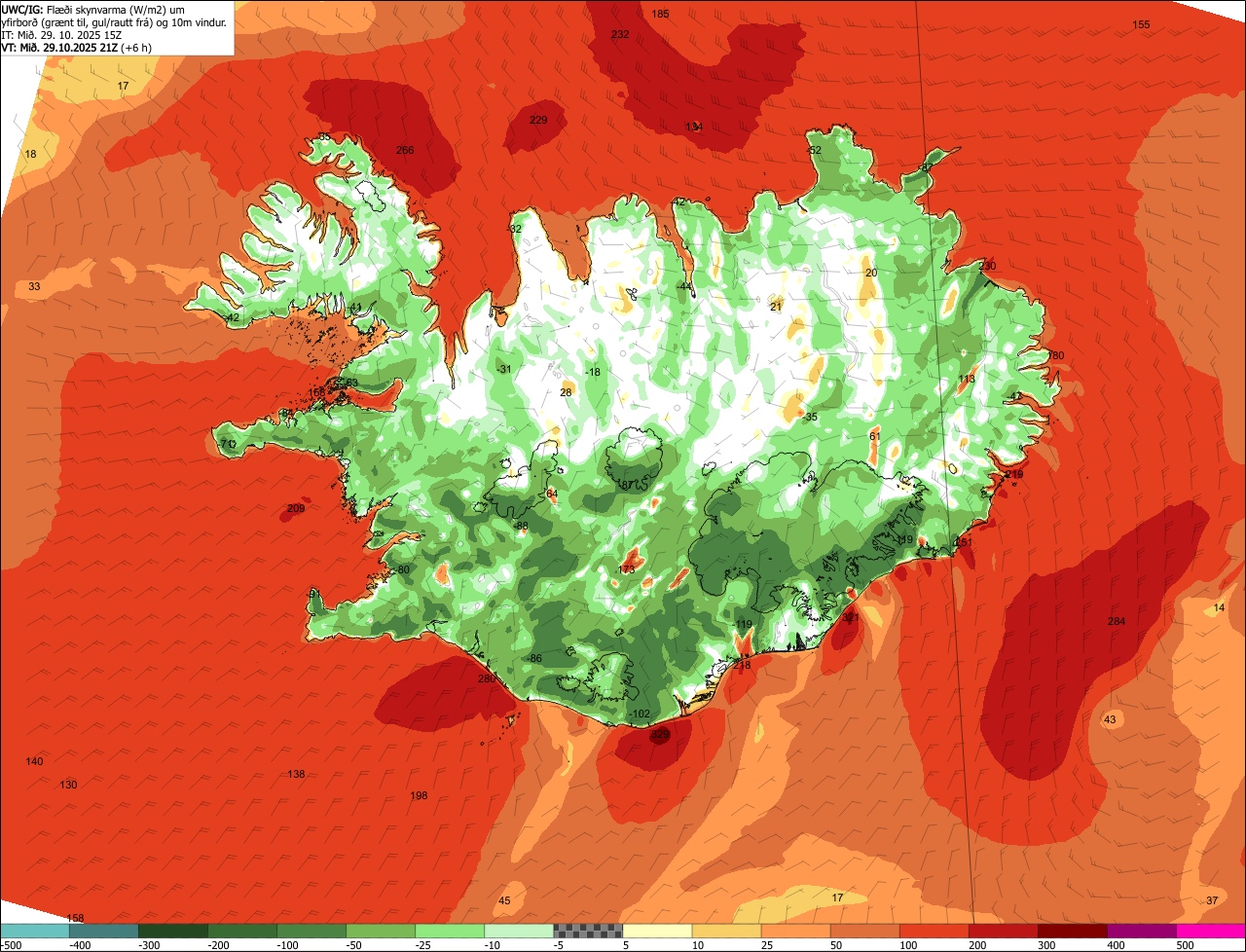
Task: Click the darkest green -300 to -200 legend swatch
Action: pos(172,931)
